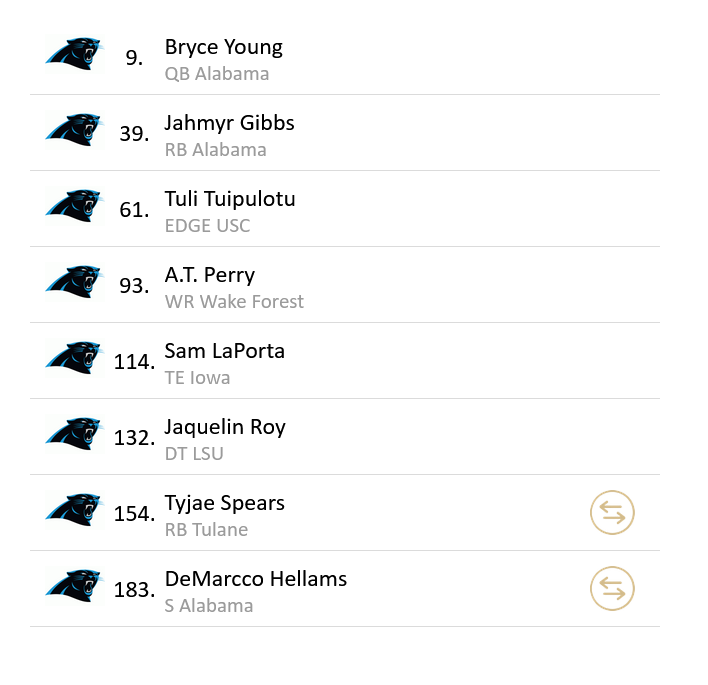Click pick number 183

coord(134,590)
